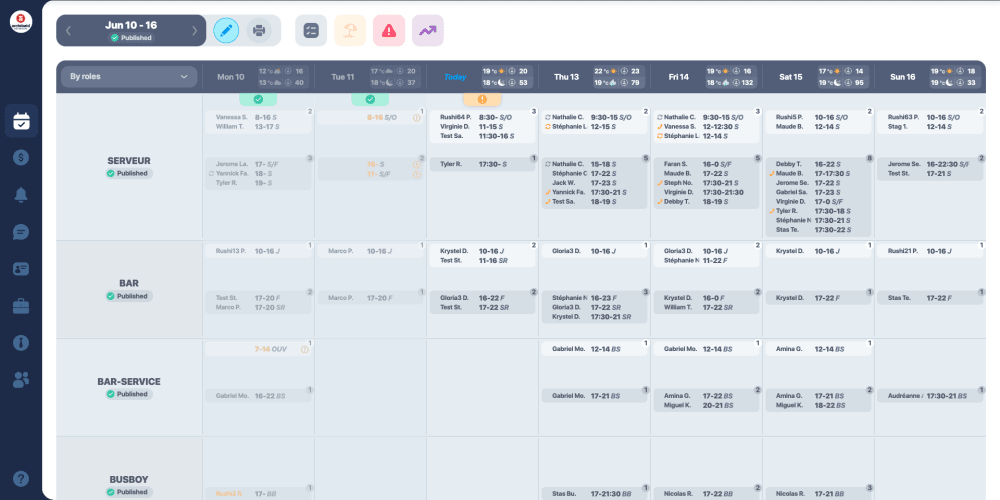The width and height of the screenshot is (1000, 500).
Task: Click the Published badge under SERVEUR
Action: point(129,173)
